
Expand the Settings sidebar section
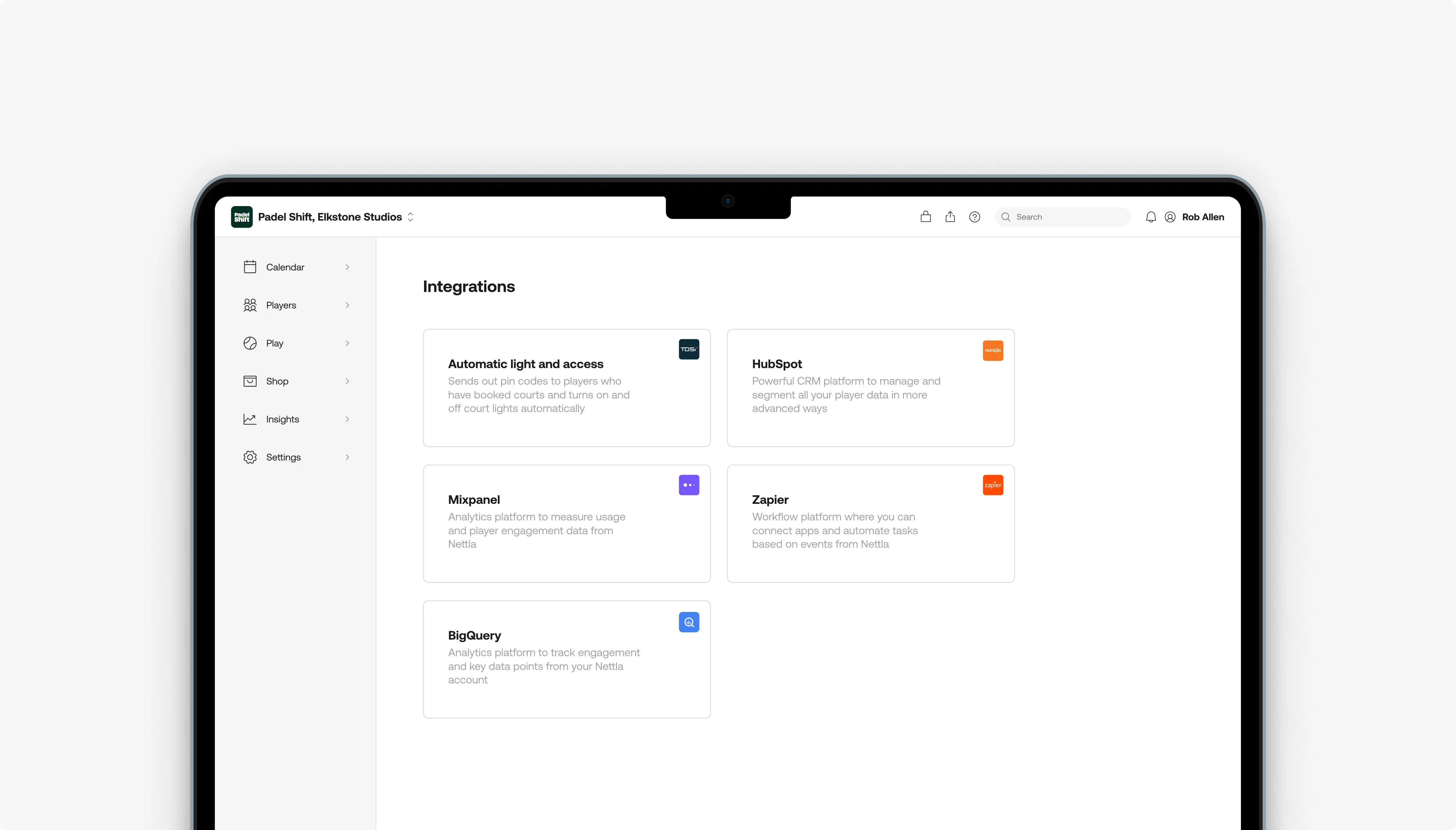point(347,456)
